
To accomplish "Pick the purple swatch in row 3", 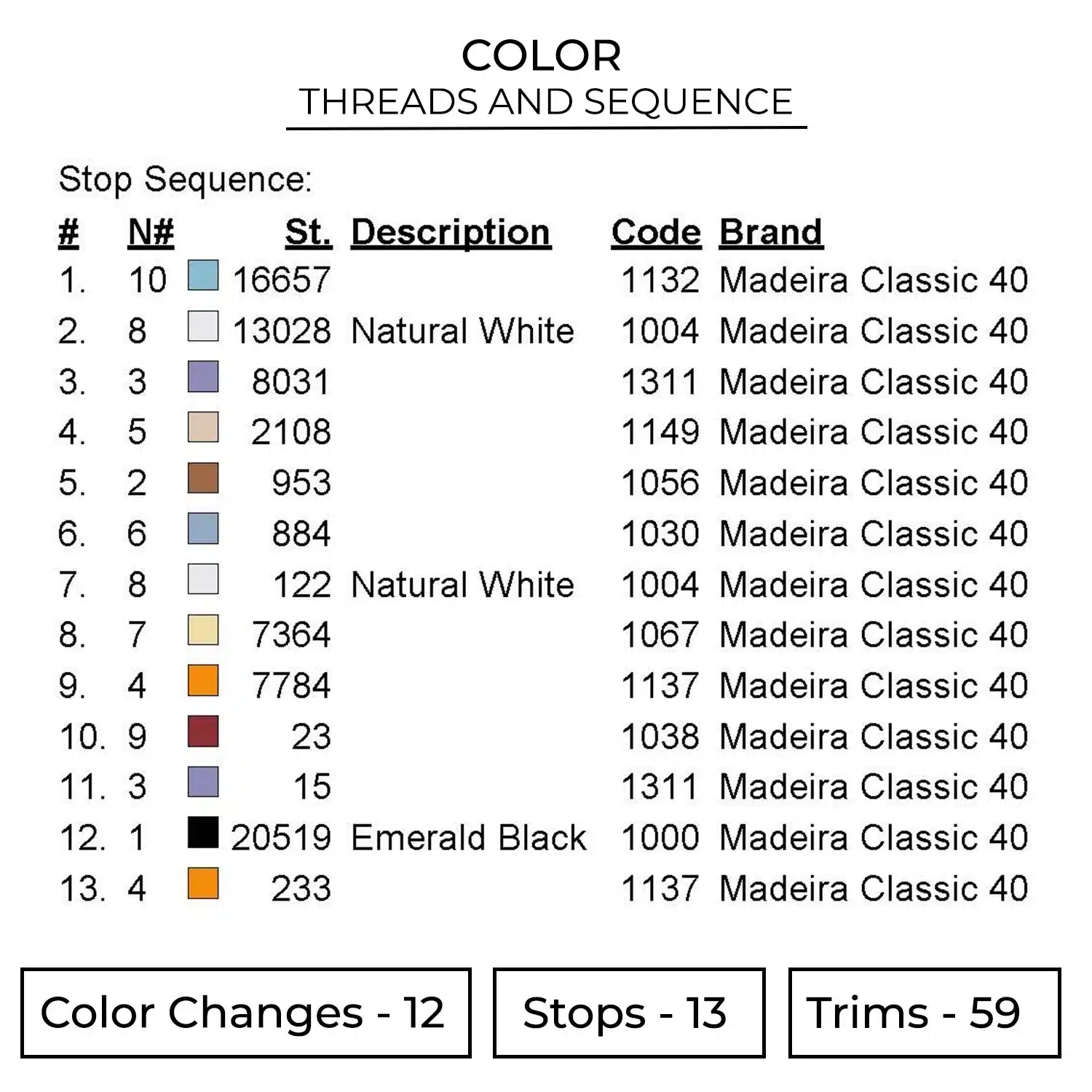I will click(203, 377).
